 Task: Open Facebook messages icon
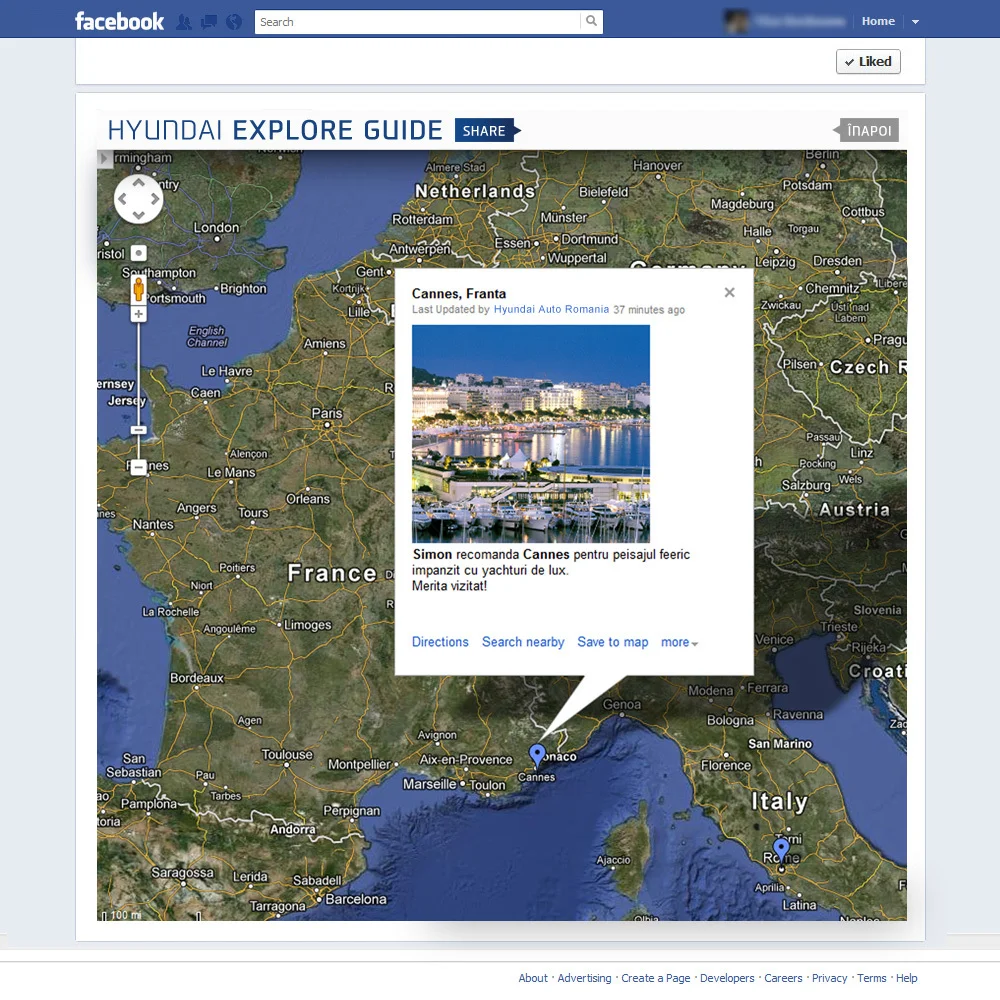click(x=209, y=22)
